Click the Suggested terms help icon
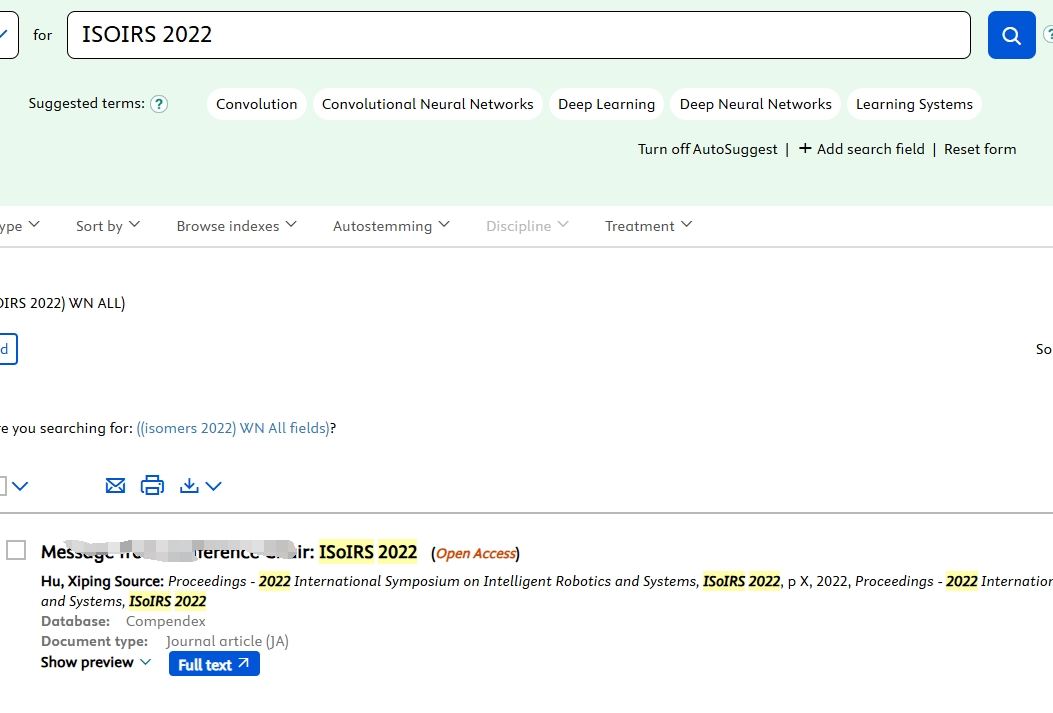 point(158,104)
